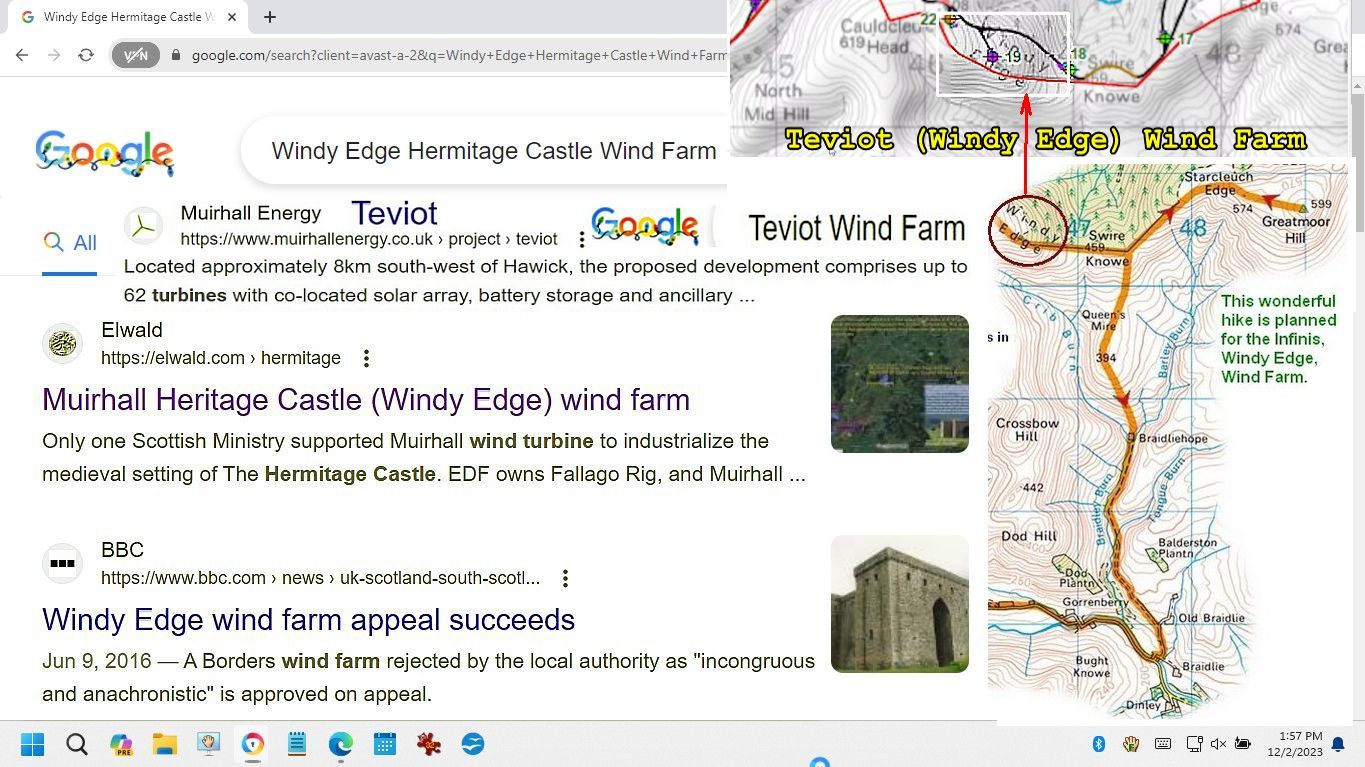
Task: Click the 'Old Braidlie' label on the map
Action: [x=1211, y=618]
